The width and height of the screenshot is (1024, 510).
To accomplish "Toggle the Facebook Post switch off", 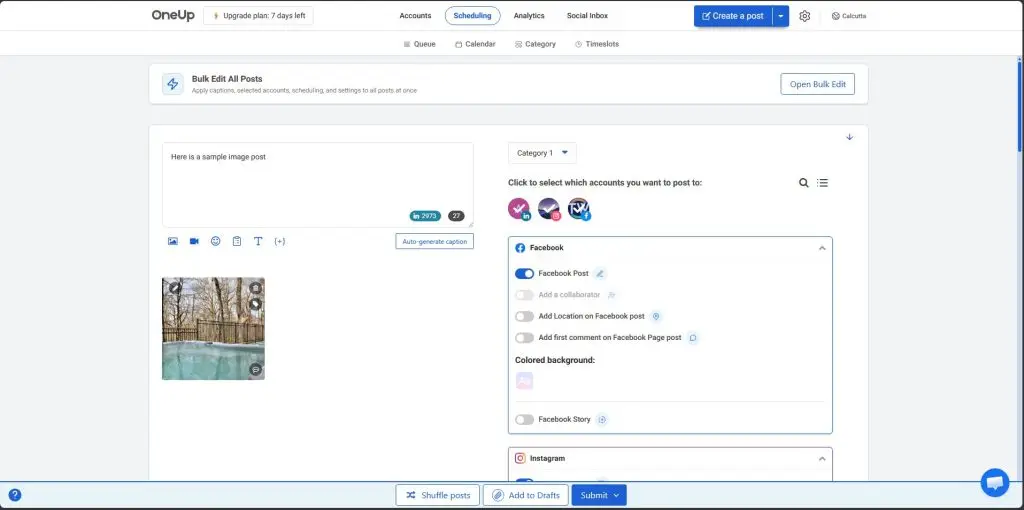I will click(524, 274).
